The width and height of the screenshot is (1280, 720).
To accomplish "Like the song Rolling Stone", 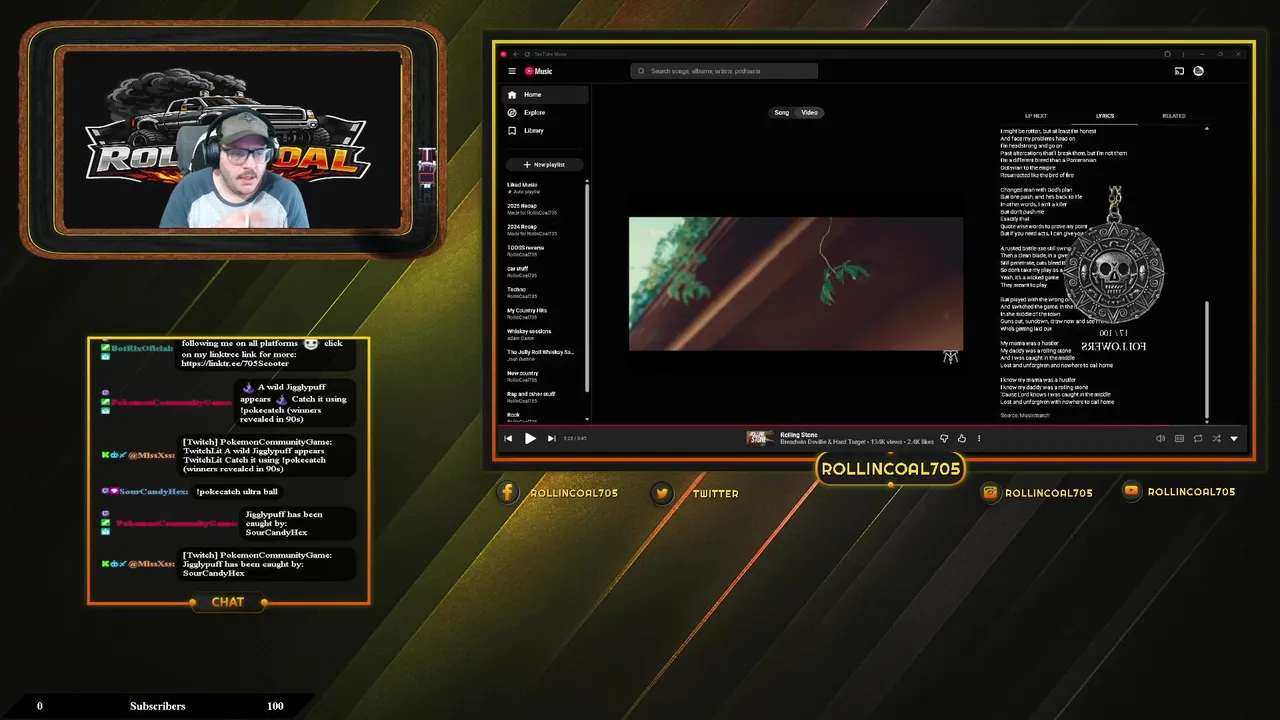I will click(x=962, y=438).
